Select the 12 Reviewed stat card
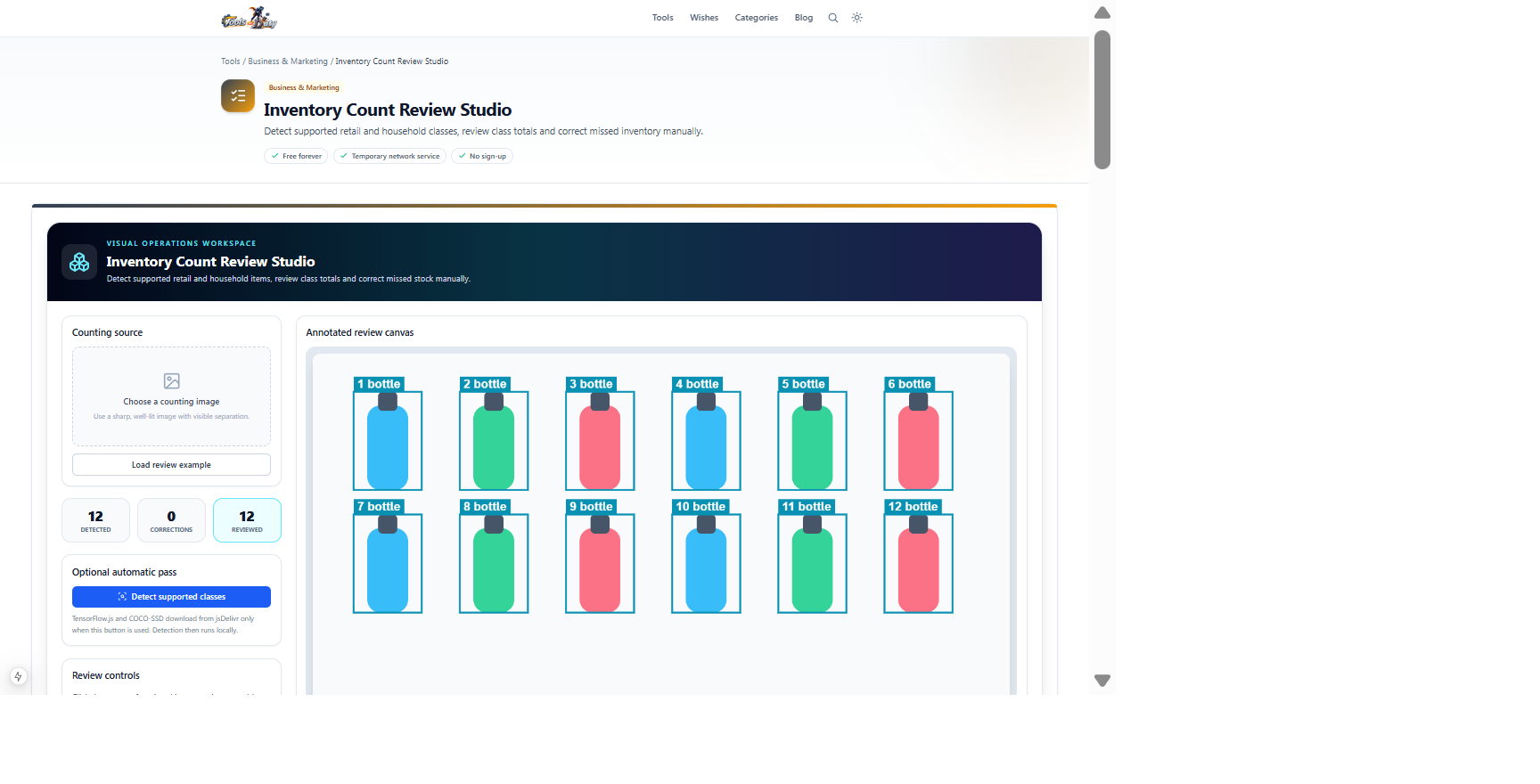The width and height of the screenshot is (1540, 784). 247,520
